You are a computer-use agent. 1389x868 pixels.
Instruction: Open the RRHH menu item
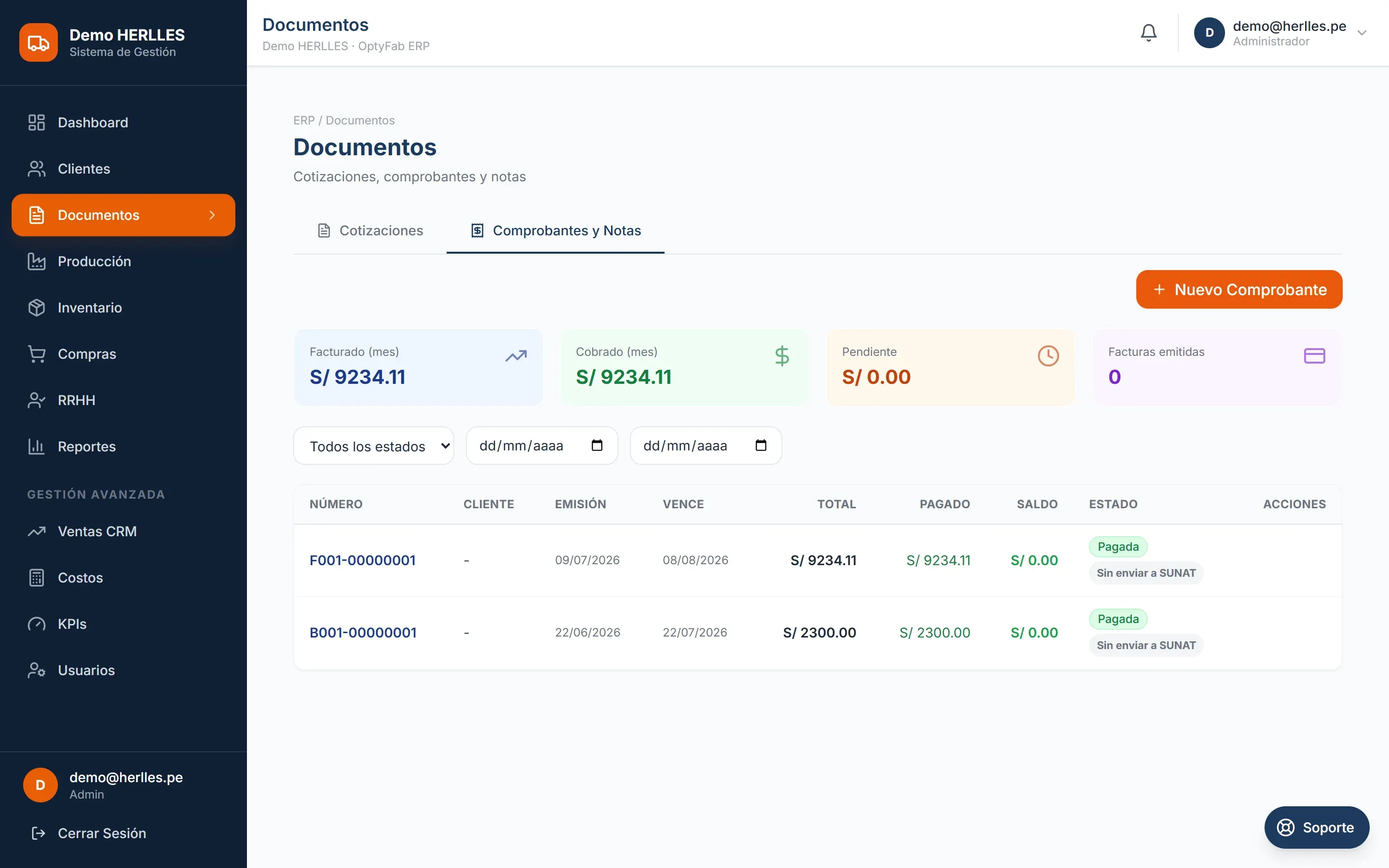click(123, 400)
